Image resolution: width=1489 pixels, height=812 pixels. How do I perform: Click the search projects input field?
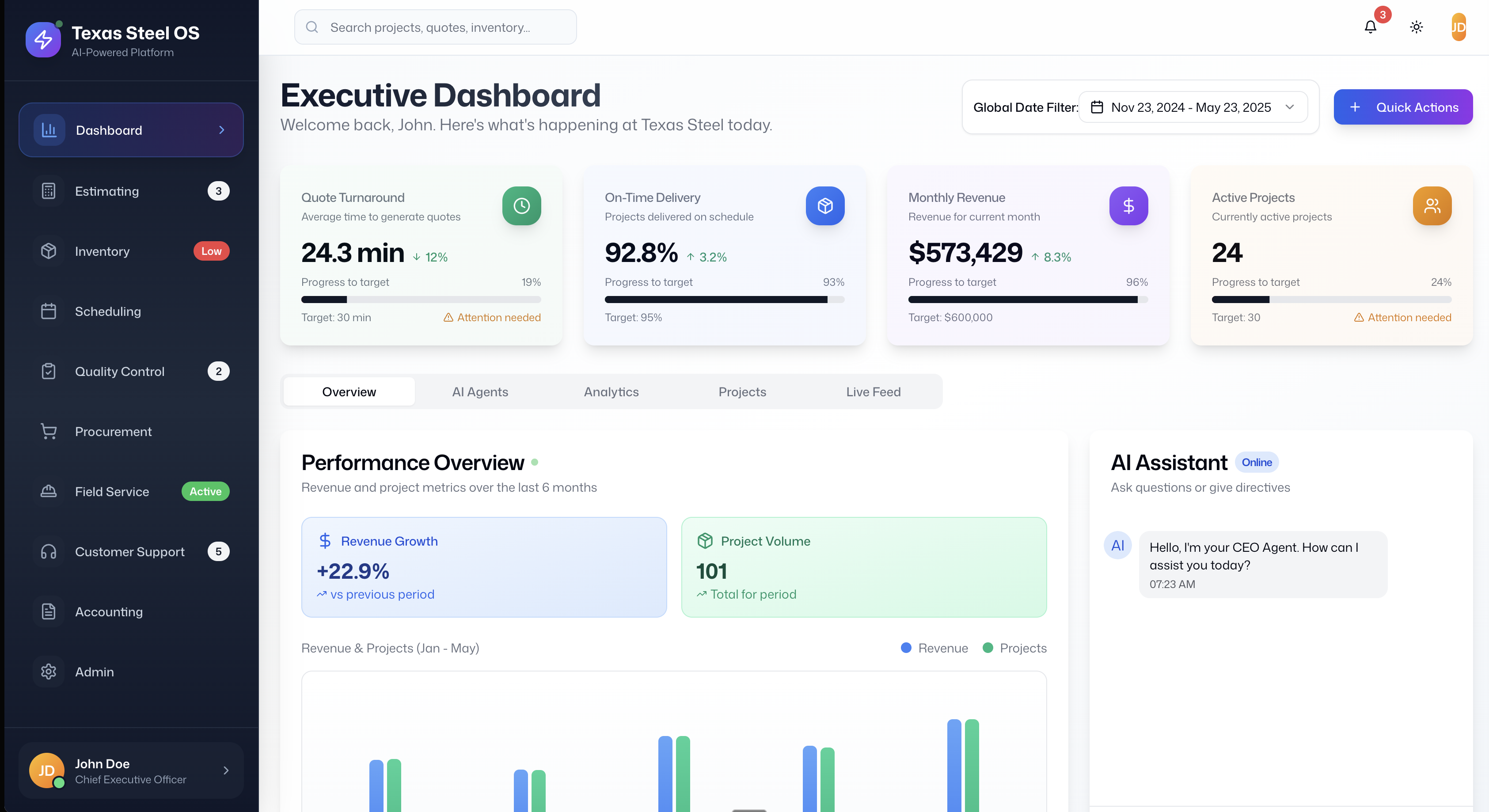tap(435, 27)
